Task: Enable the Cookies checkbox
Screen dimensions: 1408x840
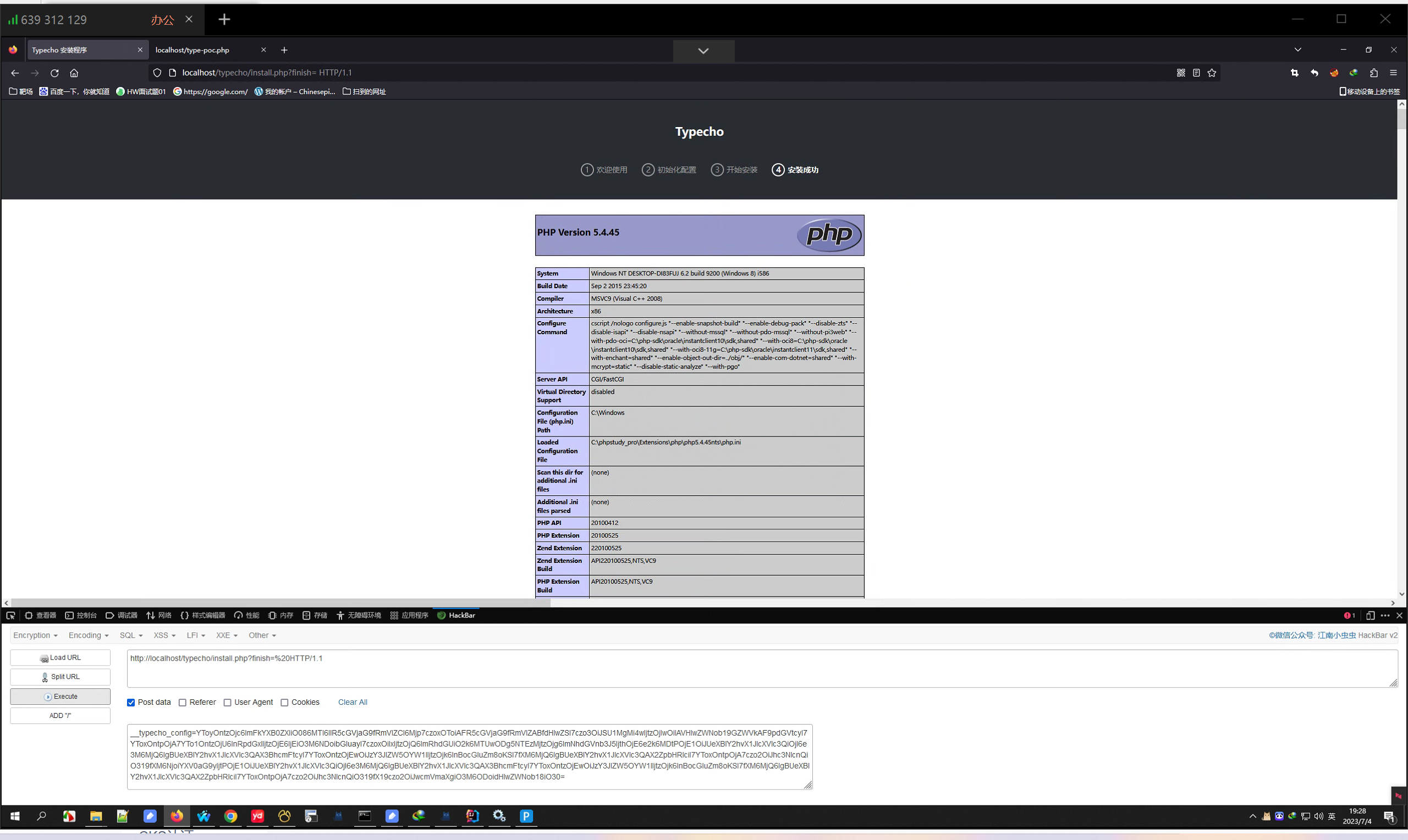Action: [x=284, y=703]
